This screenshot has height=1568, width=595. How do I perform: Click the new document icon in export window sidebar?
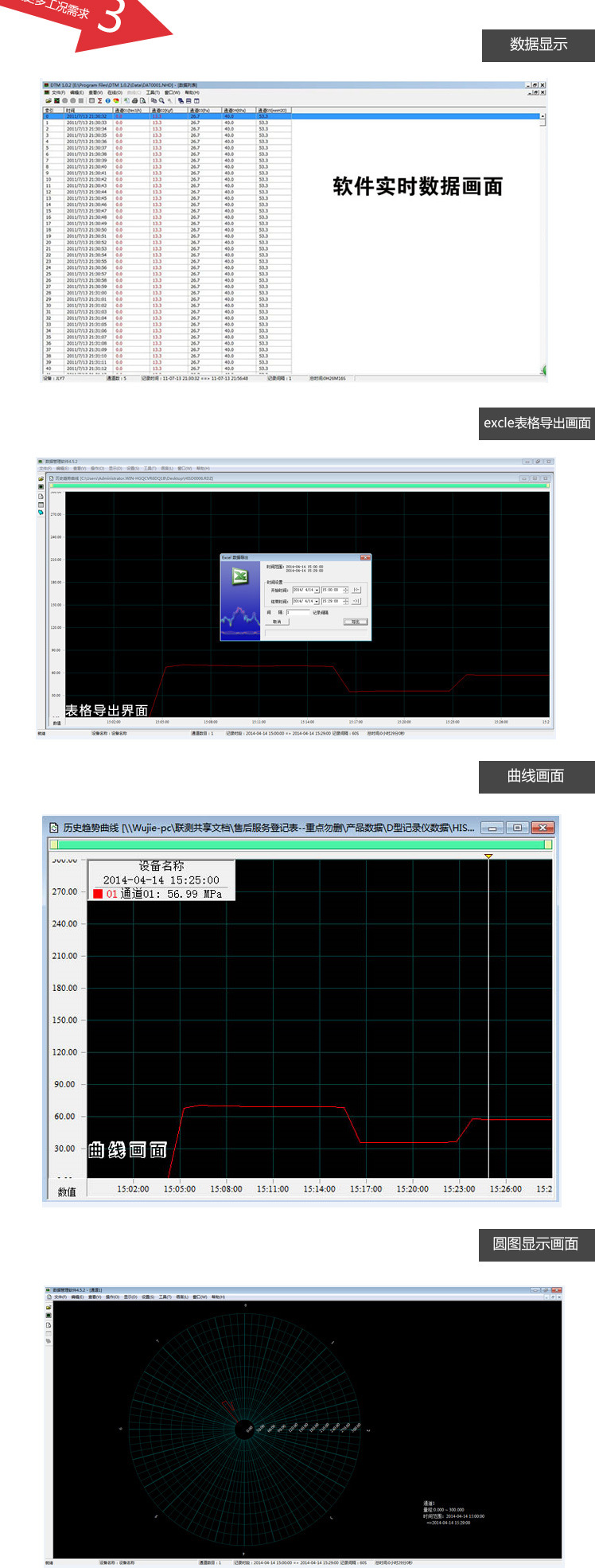point(41,496)
